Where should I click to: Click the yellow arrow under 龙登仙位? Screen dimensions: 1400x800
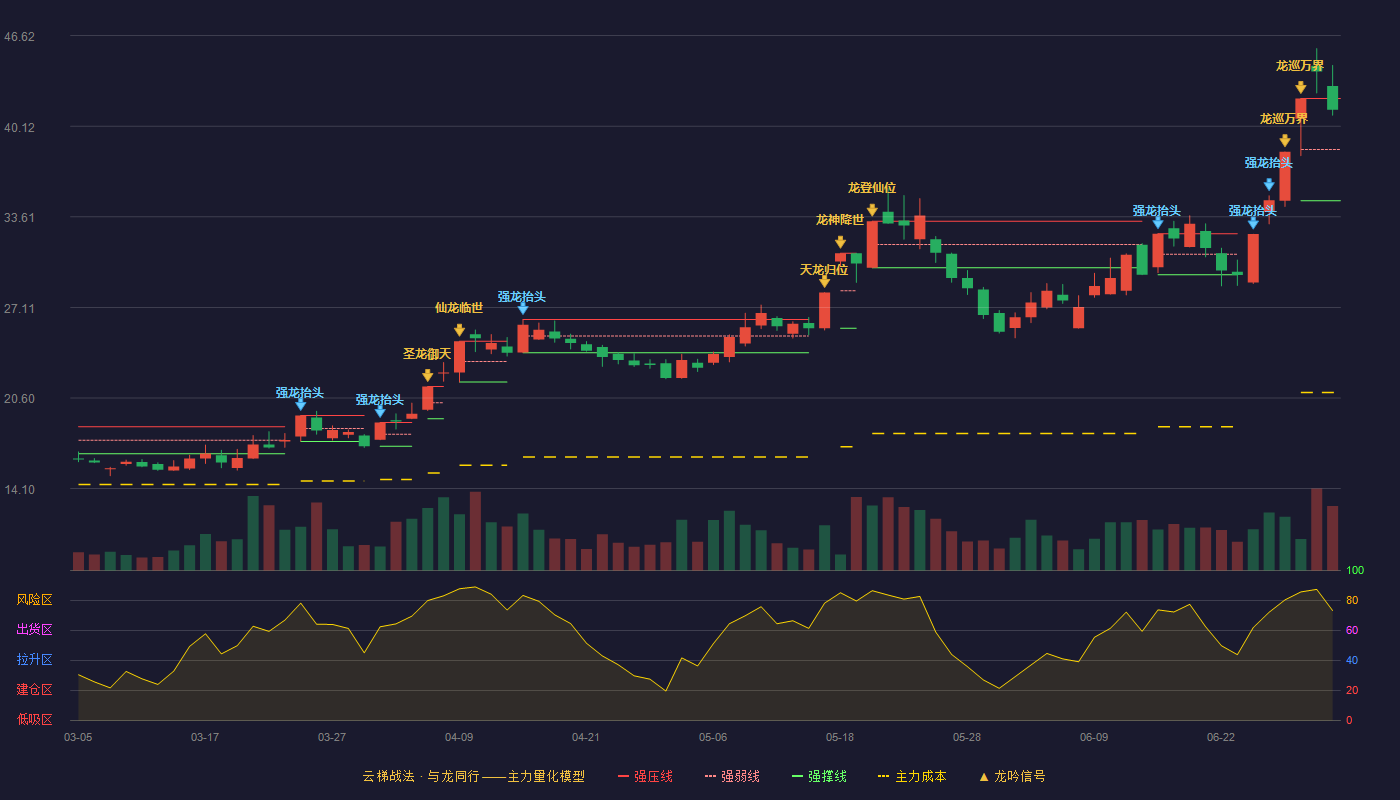pyautogui.click(x=872, y=210)
